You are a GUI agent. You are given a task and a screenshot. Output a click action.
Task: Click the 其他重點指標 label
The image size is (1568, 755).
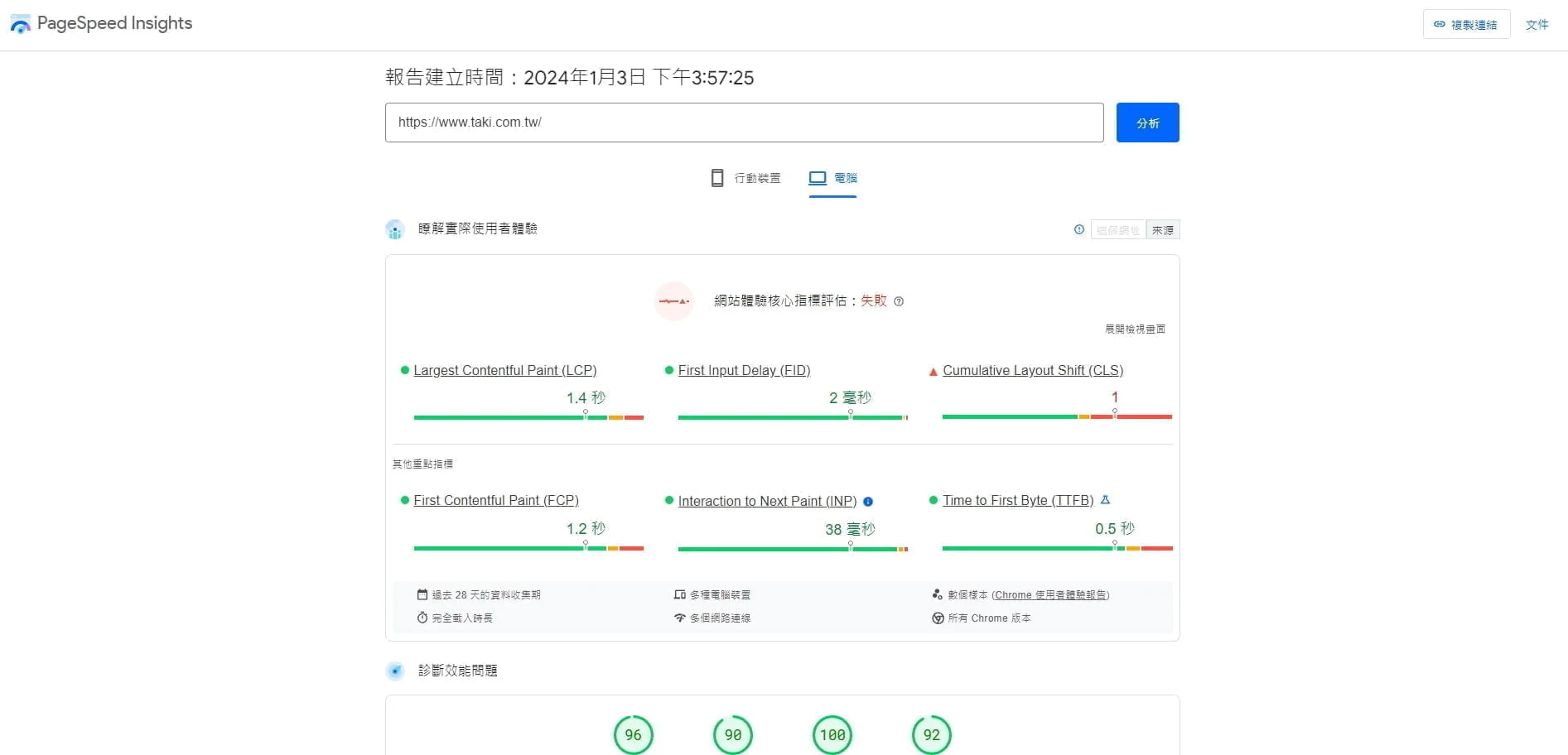point(422,464)
